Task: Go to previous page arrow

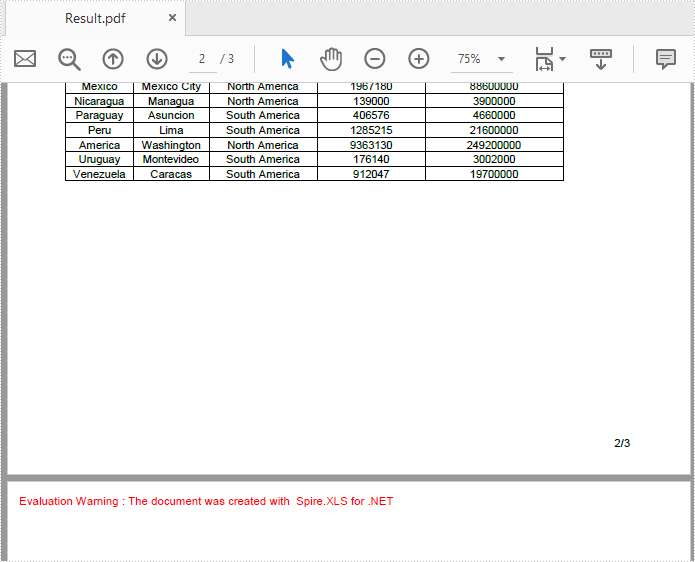Action: [113, 59]
